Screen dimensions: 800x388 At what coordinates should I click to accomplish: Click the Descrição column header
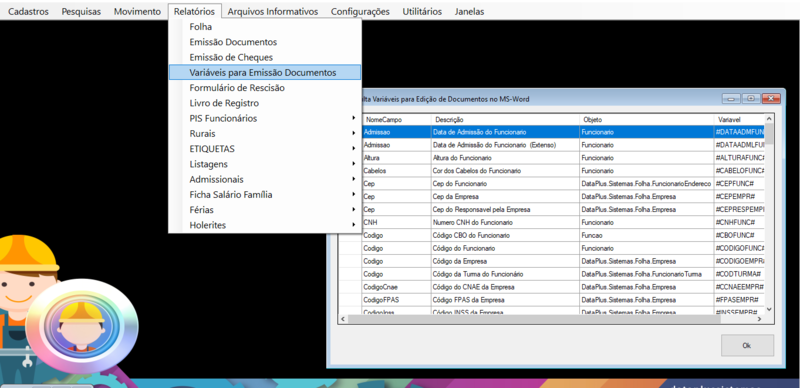(x=505, y=119)
